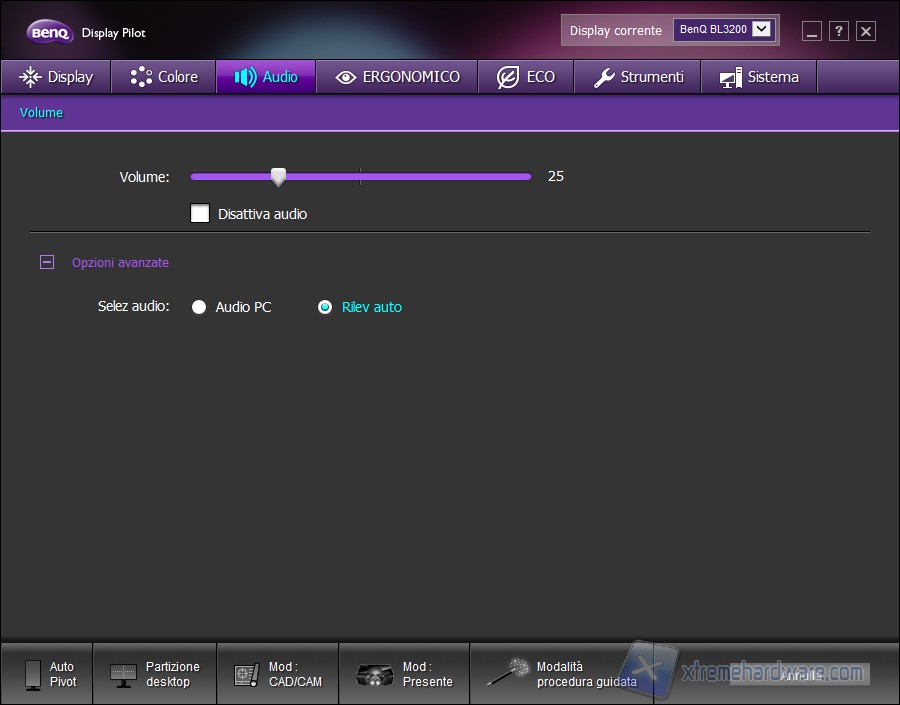The width and height of the screenshot is (900, 705).
Task: Collapse the Opzioni avanzate section
Action: click(47, 262)
